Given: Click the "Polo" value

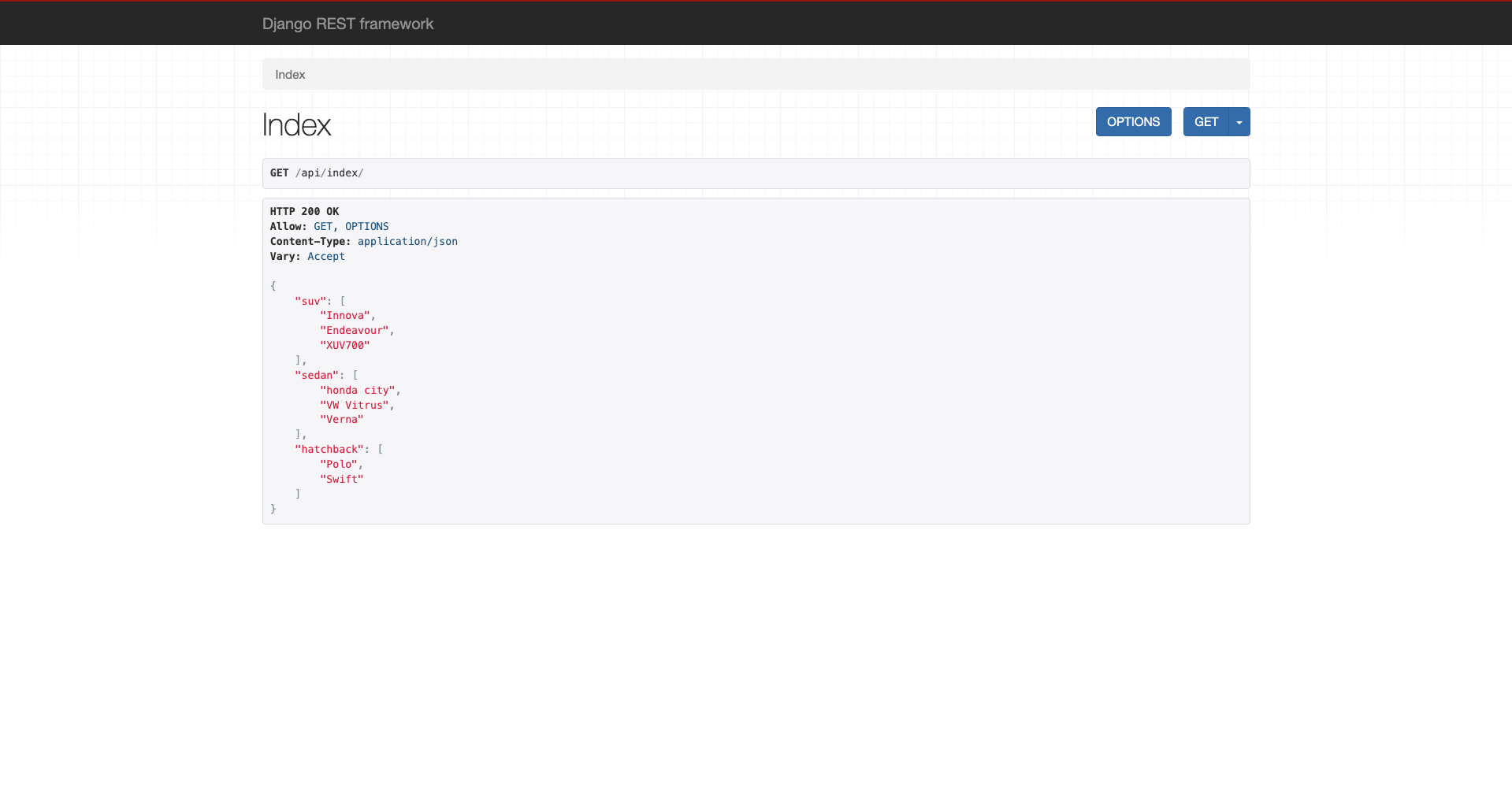Looking at the screenshot, I should 339,465.
